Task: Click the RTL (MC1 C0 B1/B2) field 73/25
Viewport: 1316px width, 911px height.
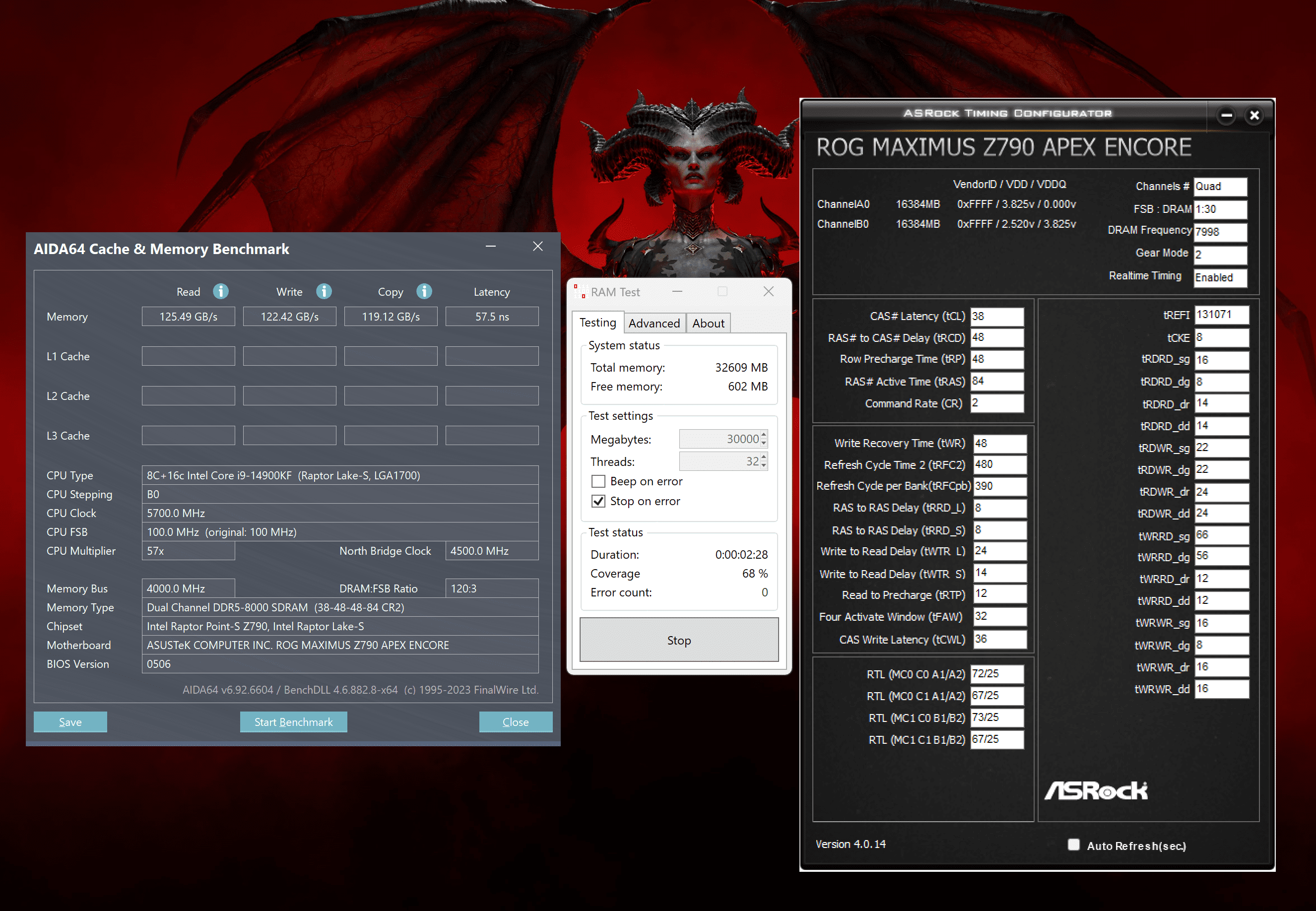Action: 997,717
